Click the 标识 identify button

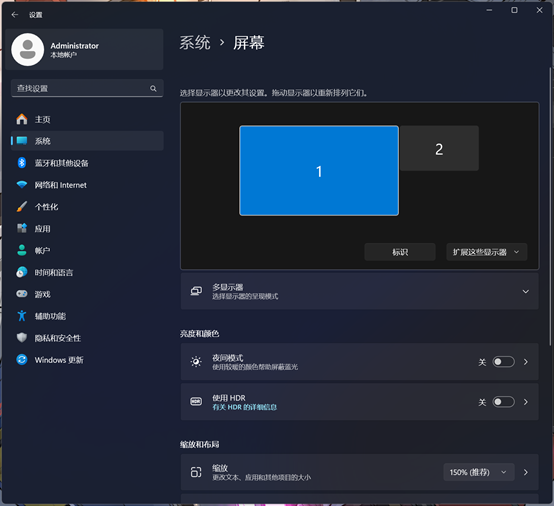(400, 252)
